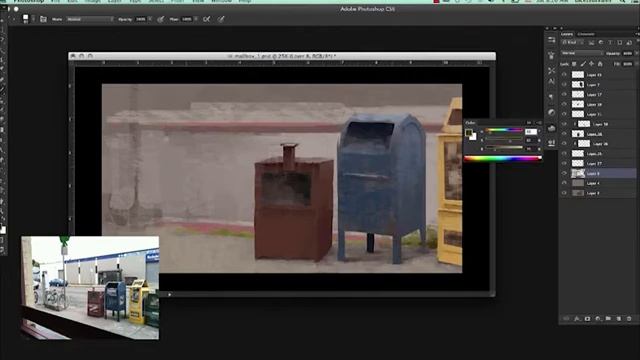Click the hue (H) slider in Color panel
640x360 pixels.
[504, 131]
